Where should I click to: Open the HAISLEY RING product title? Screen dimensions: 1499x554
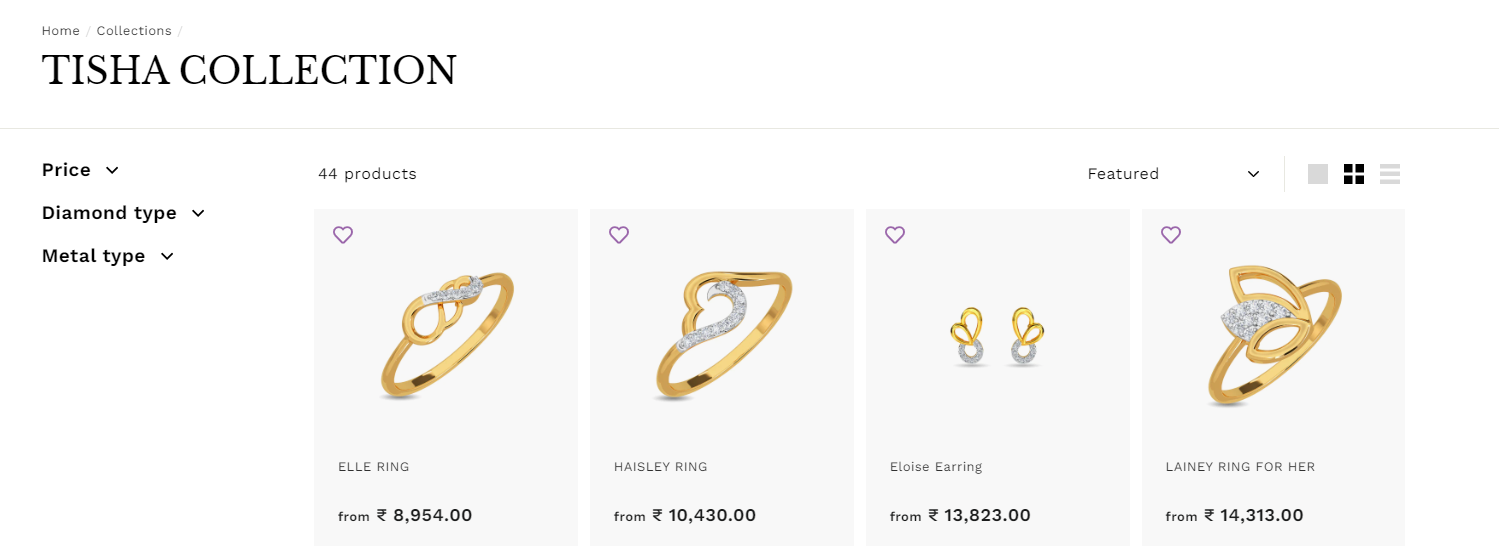pos(661,467)
